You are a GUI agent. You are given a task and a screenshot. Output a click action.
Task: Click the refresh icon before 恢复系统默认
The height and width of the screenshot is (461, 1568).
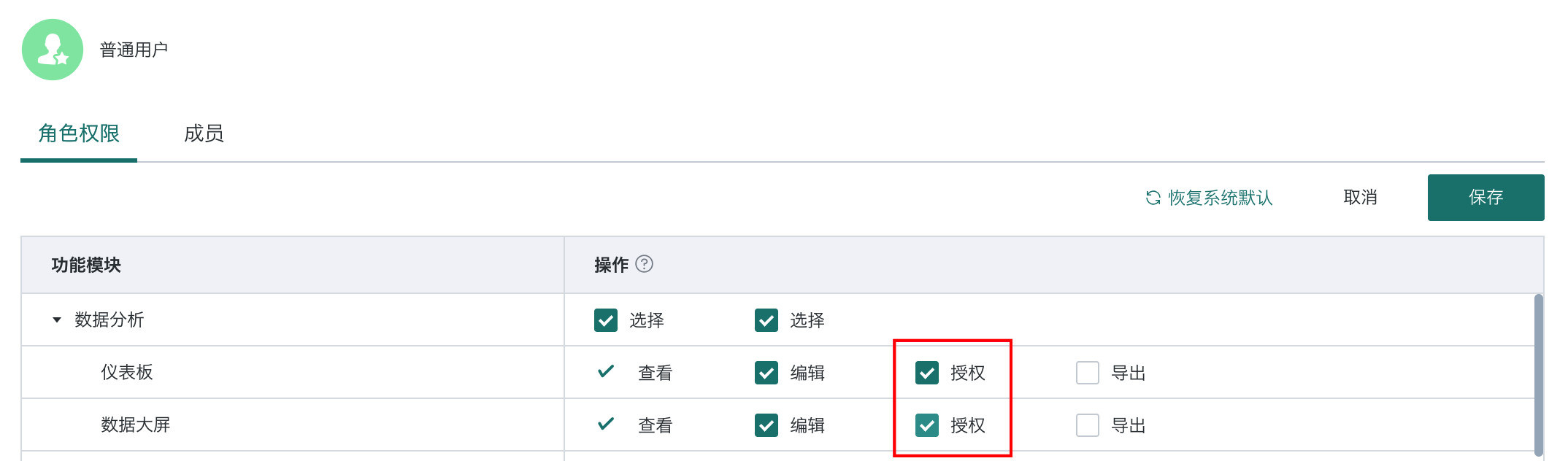pos(1153,198)
